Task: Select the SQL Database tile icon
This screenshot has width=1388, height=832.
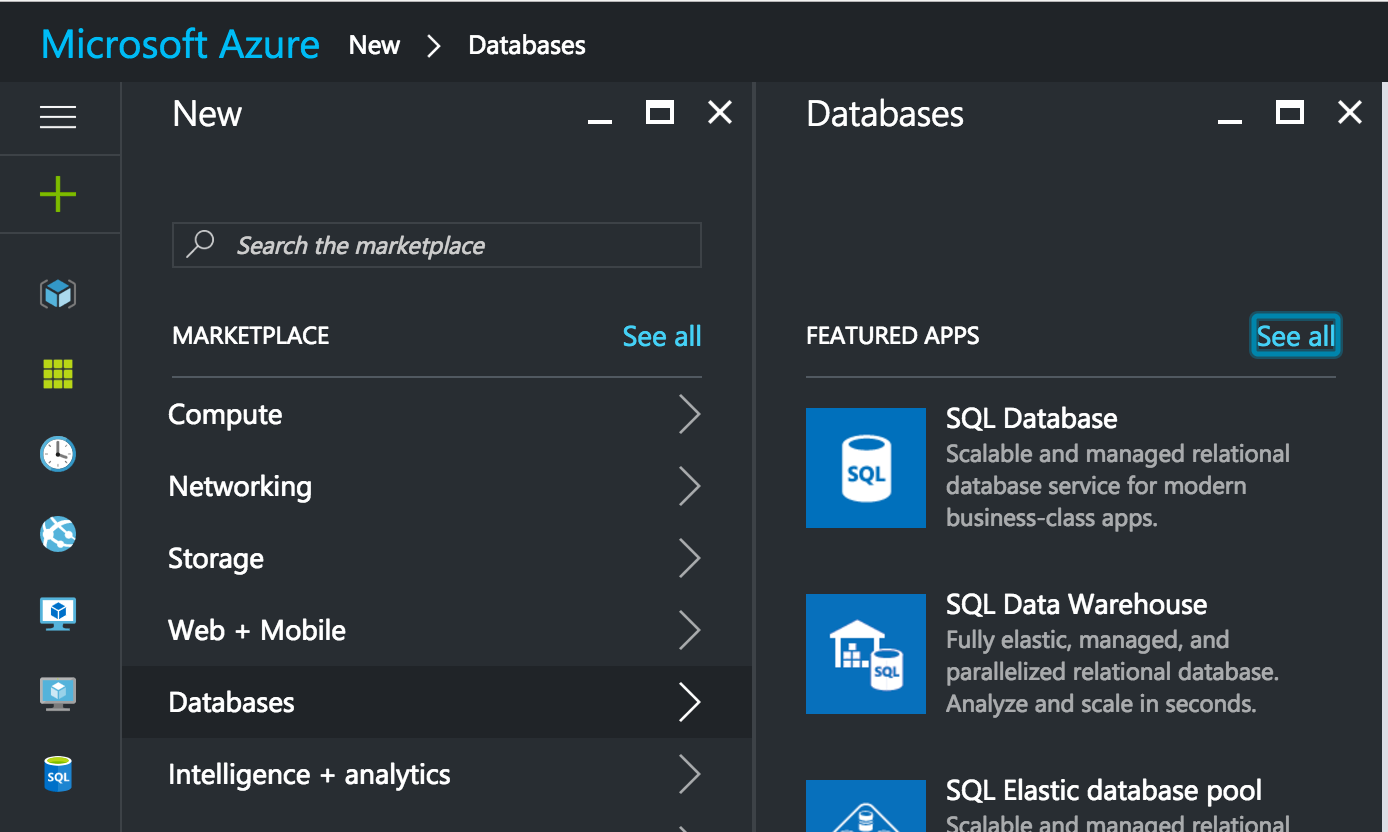Action: (866, 468)
